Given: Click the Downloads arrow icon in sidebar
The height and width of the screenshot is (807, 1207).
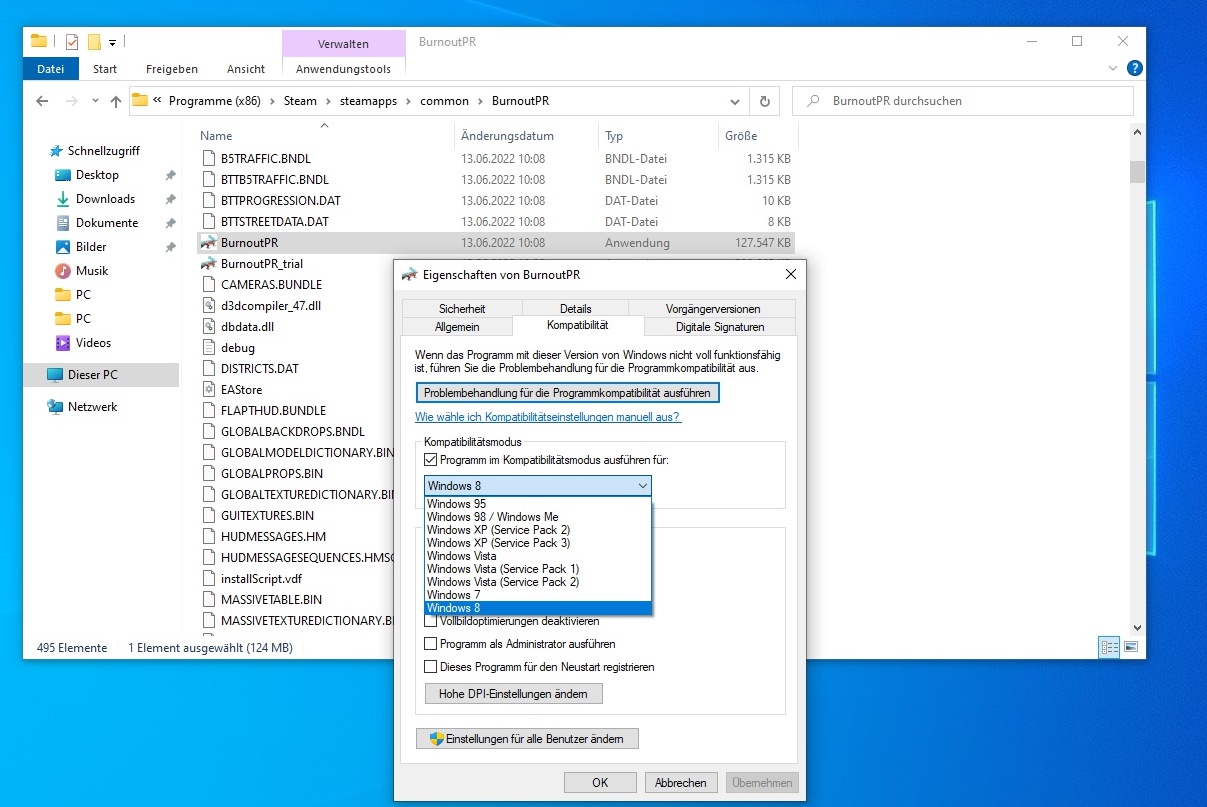Looking at the screenshot, I should click(x=63, y=199).
